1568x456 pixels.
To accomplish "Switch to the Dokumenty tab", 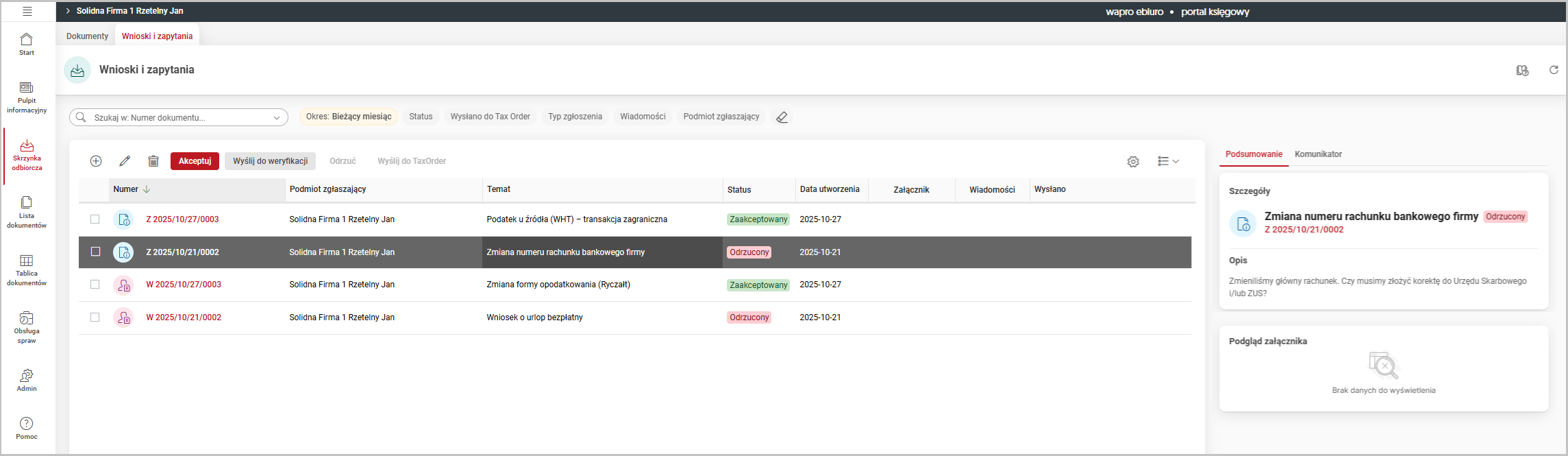I will point(87,36).
